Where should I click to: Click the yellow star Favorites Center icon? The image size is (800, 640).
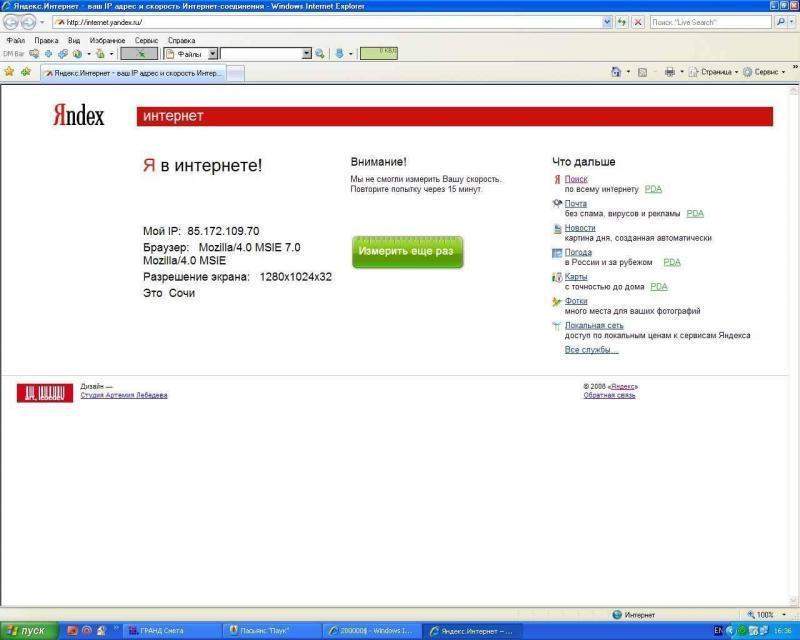coord(9,72)
